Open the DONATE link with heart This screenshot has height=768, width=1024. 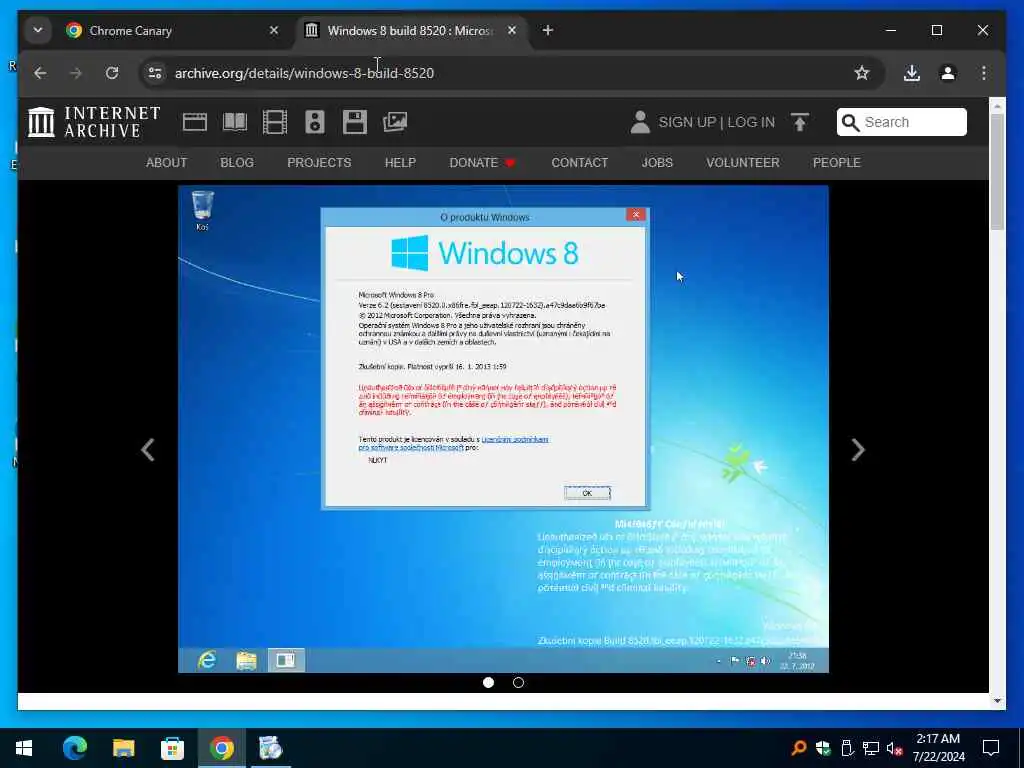483,163
